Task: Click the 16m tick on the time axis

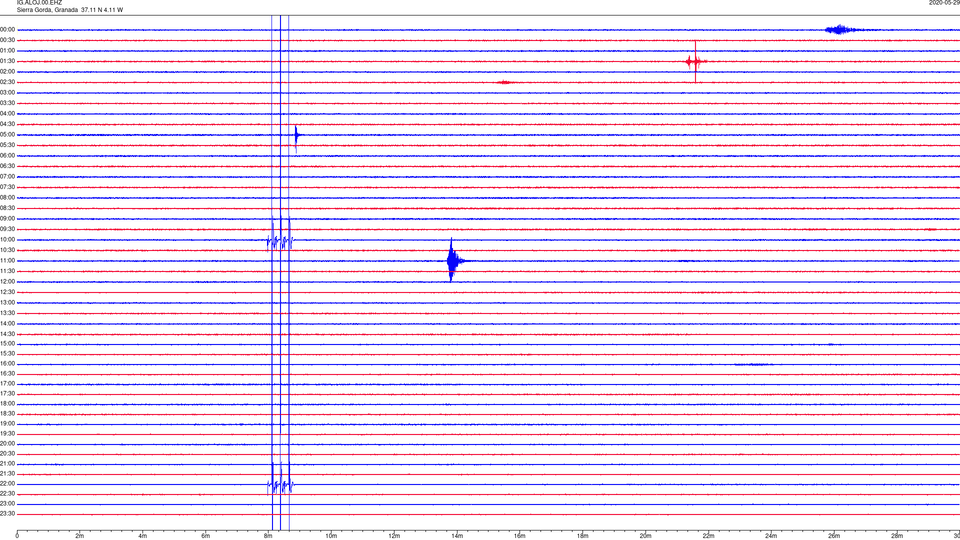Action: pos(520,536)
